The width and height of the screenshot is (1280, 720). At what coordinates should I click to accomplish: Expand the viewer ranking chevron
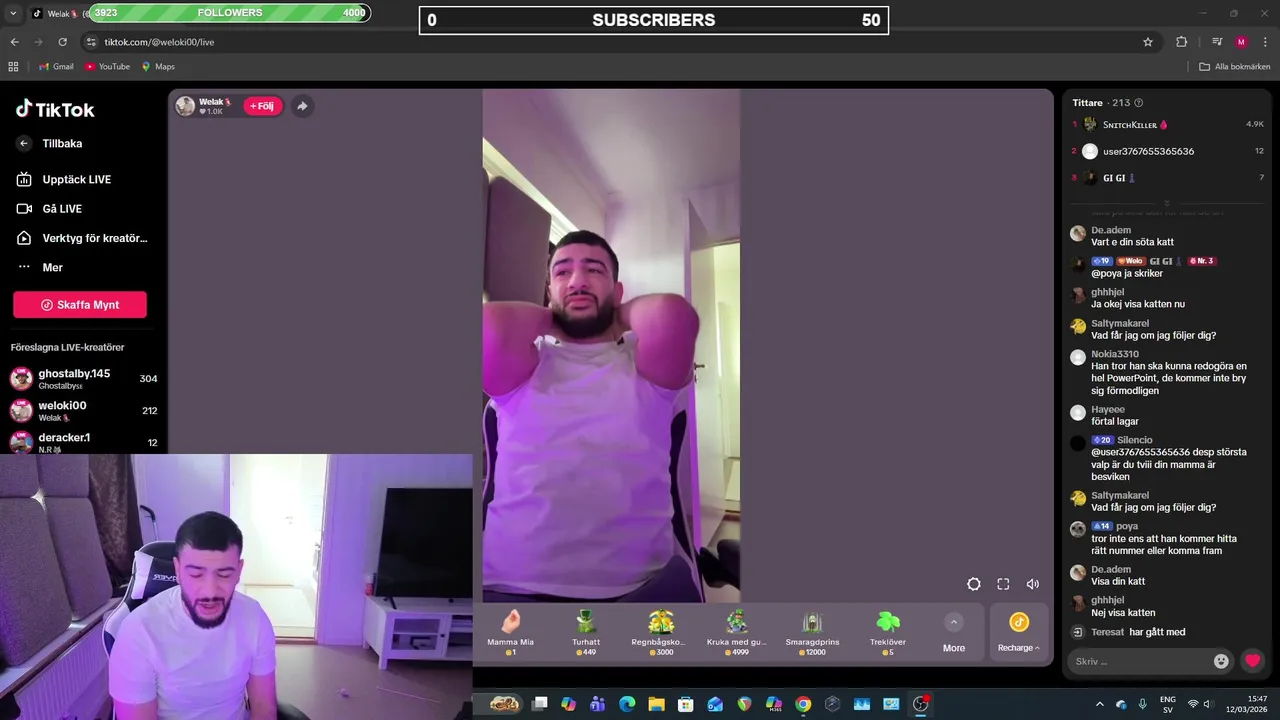pyautogui.click(x=1167, y=202)
